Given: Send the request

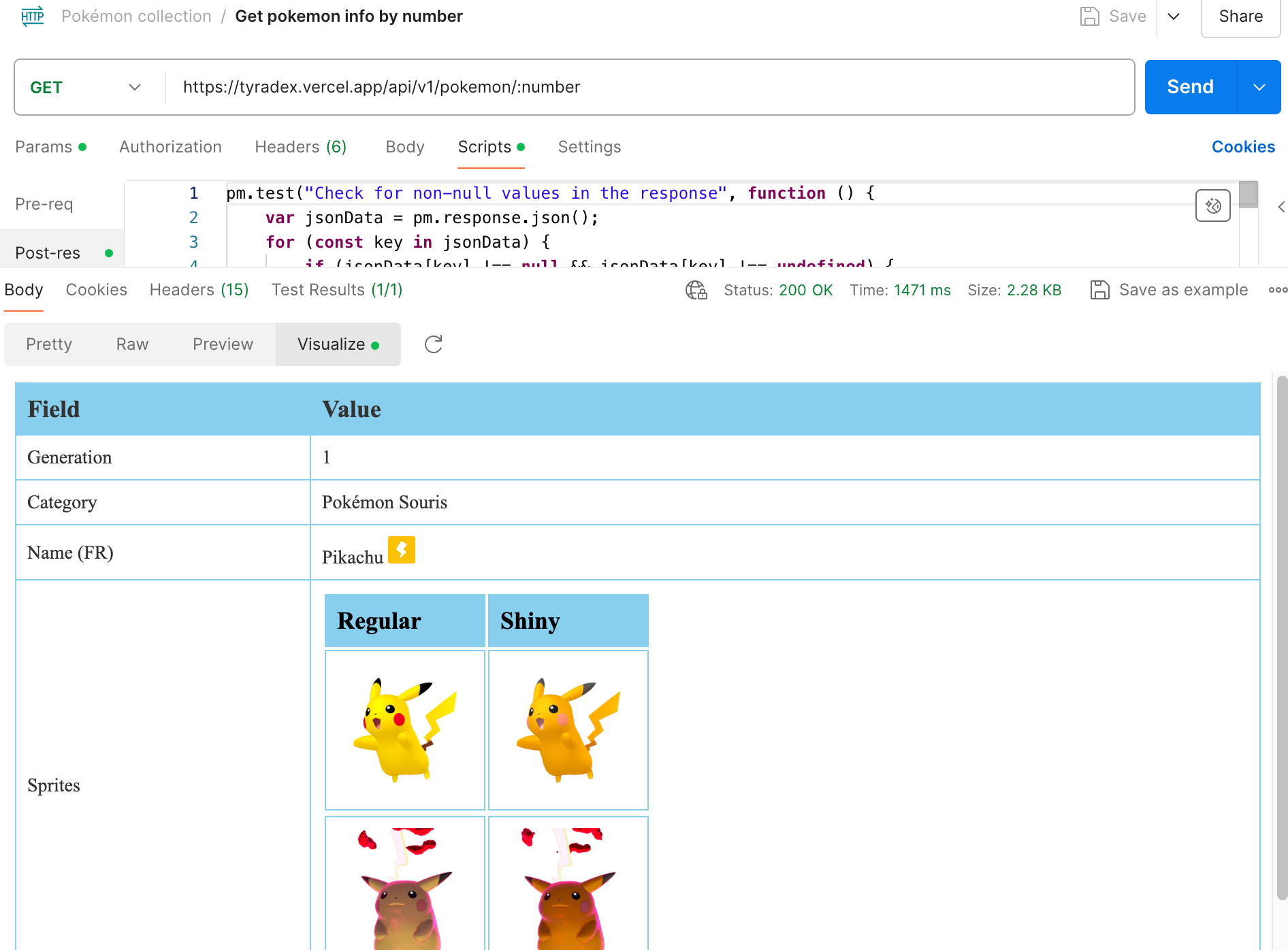Looking at the screenshot, I should 1190,87.
